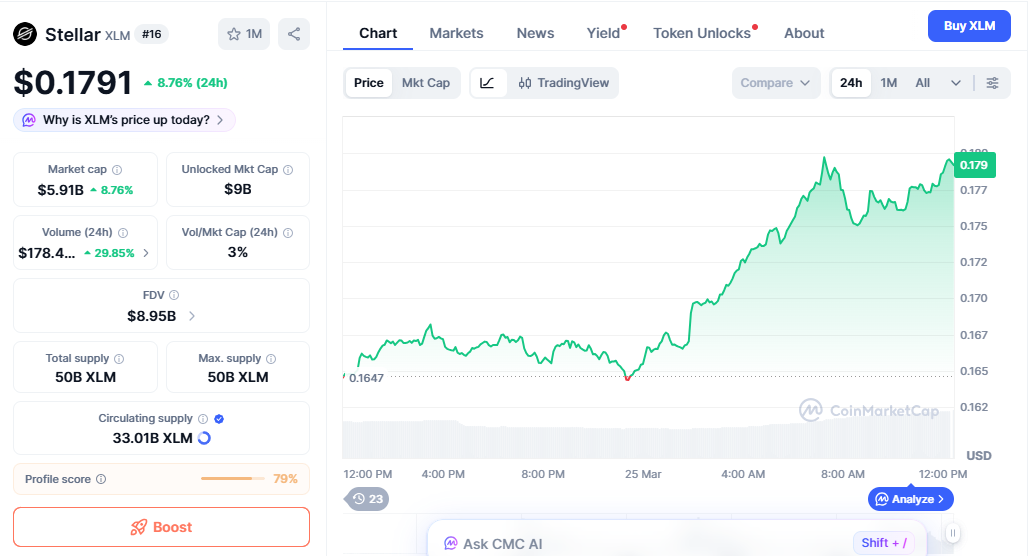The width and height of the screenshot is (1028, 556).
Task: Add Stellar to watchlist with star button
Action: [244, 34]
